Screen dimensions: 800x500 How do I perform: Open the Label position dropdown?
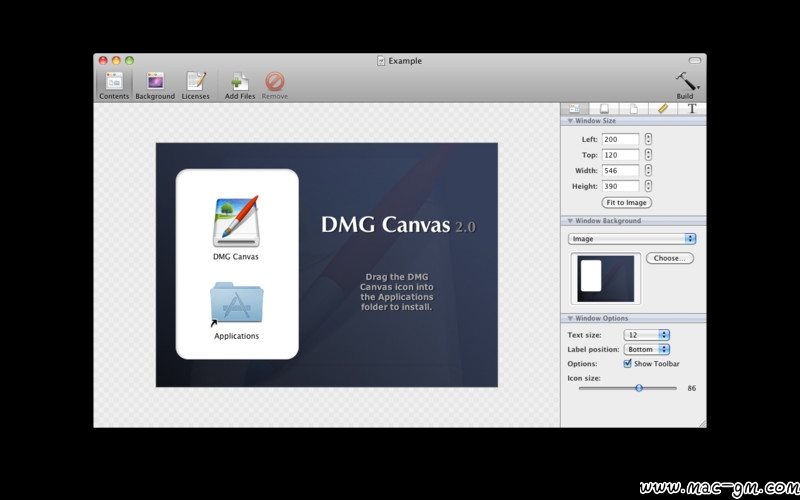646,349
